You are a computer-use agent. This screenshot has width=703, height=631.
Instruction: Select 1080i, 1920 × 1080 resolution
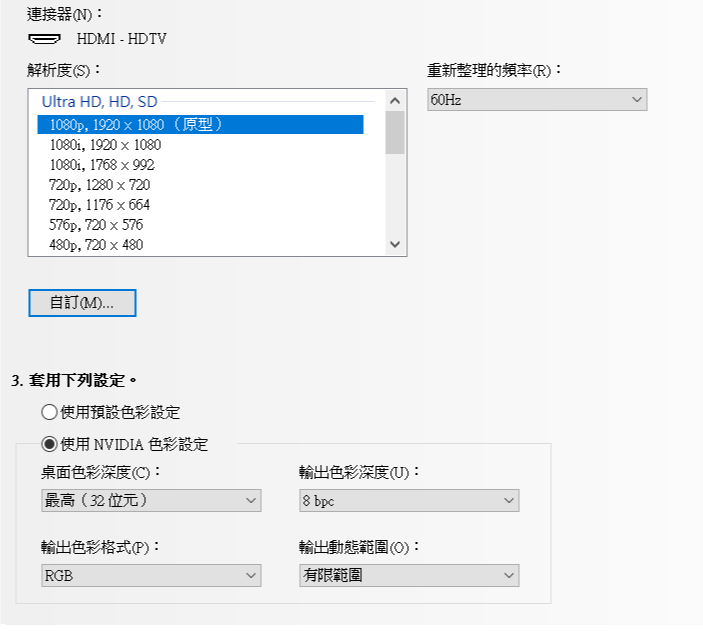[200, 145]
